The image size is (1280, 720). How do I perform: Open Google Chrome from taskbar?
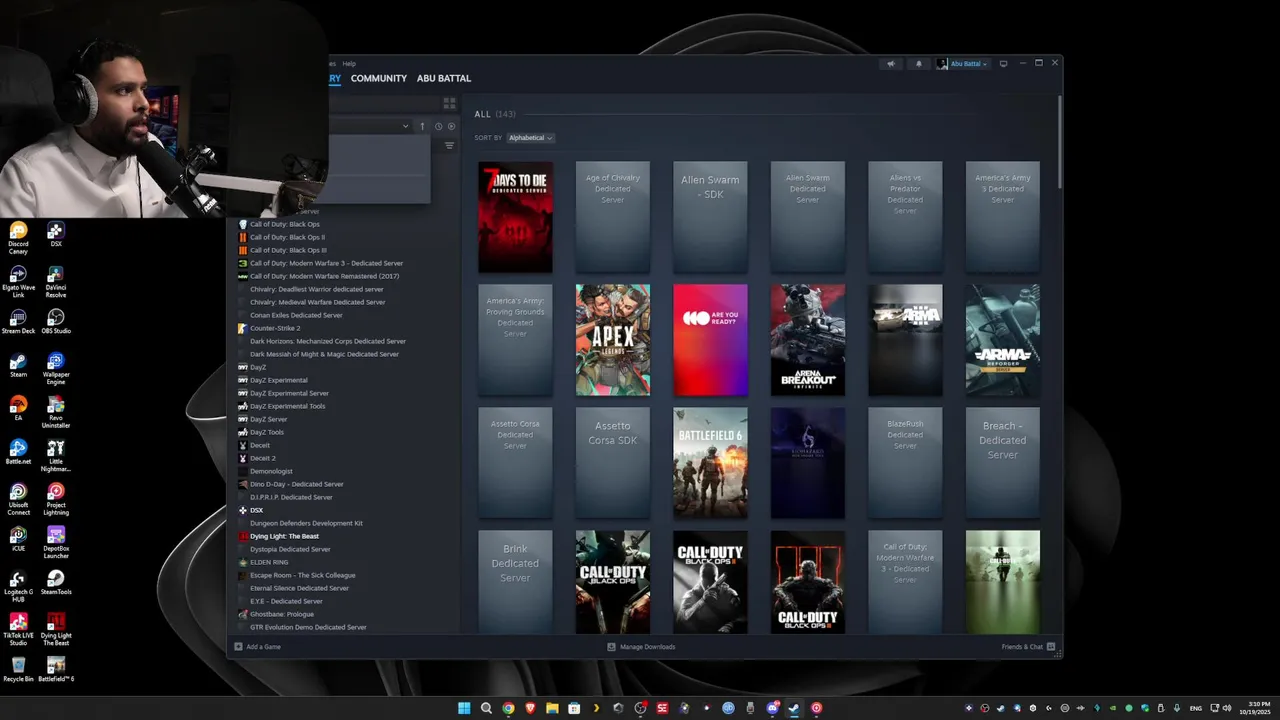click(508, 708)
